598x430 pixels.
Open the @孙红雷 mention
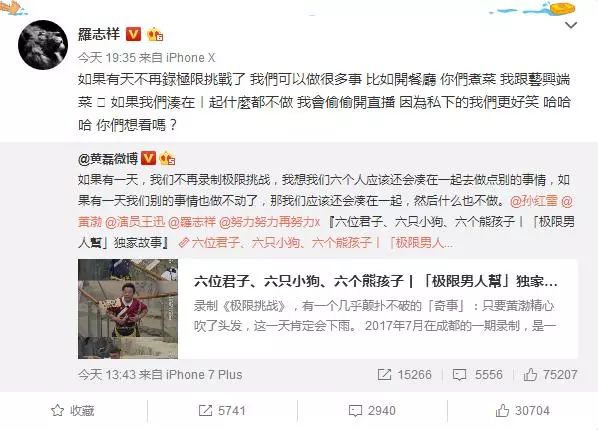[534, 201]
